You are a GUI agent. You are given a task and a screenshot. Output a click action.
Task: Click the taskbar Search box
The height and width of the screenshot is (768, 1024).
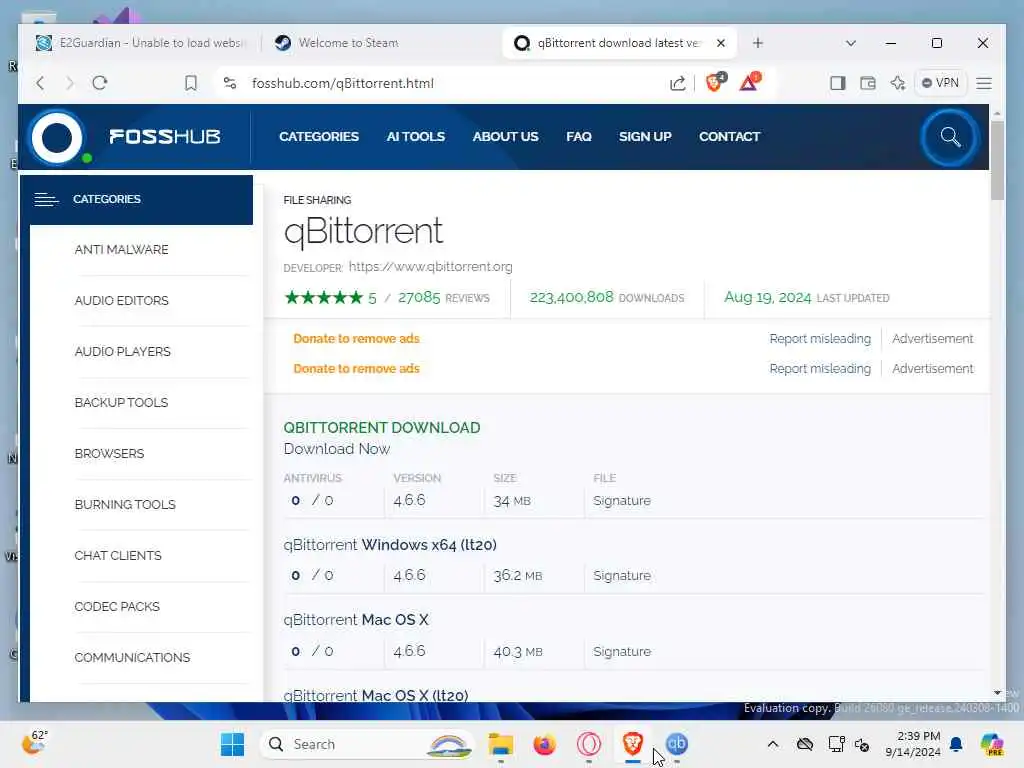pyautogui.click(x=367, y=744)
